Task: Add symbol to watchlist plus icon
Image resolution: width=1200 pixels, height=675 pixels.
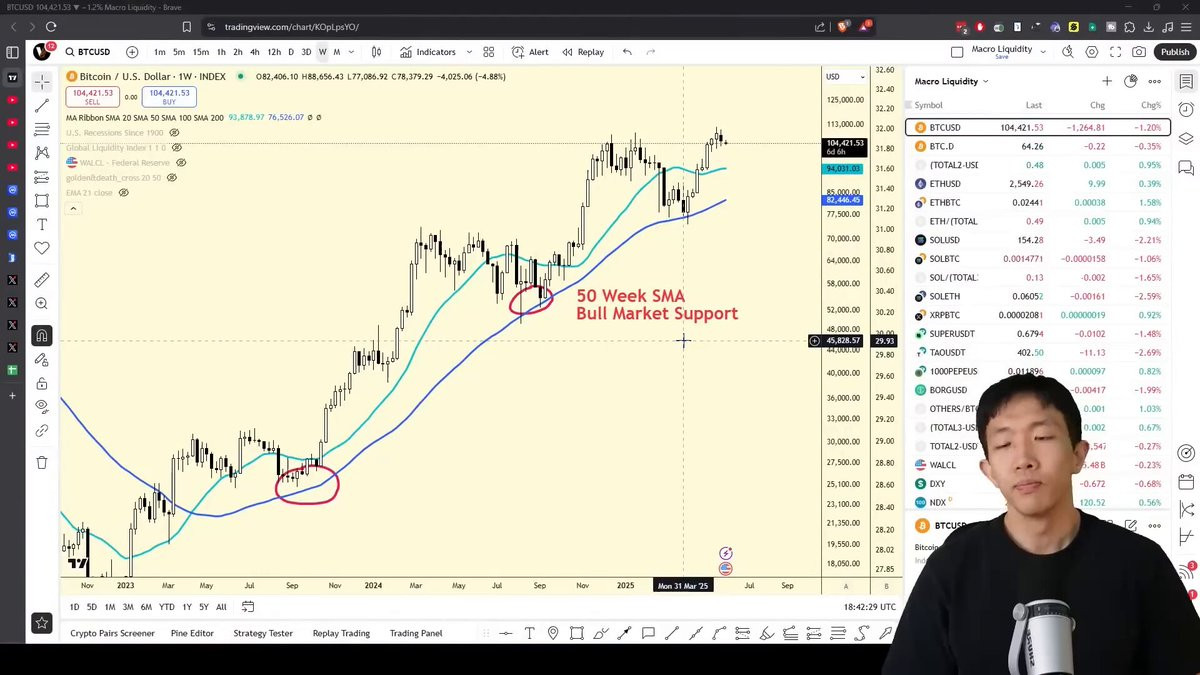Action: 1107,81
